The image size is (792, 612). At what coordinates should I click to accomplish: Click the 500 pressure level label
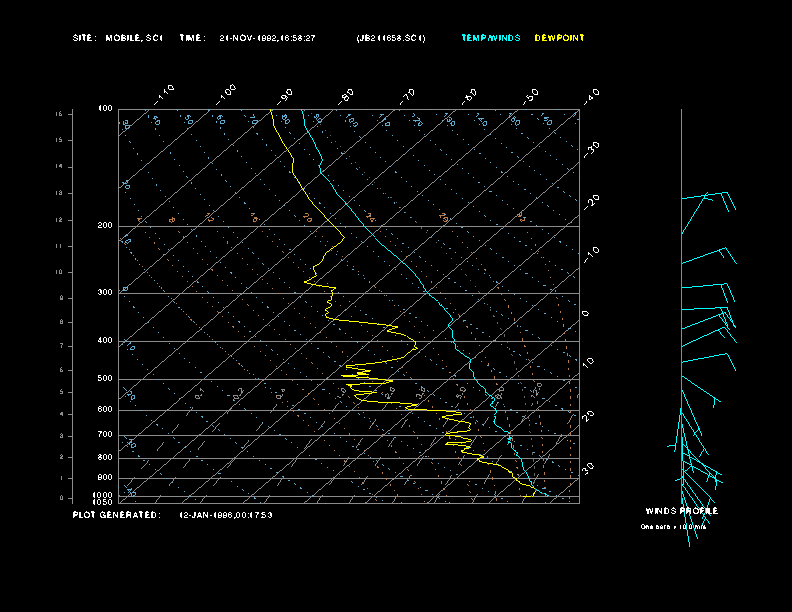(x=104, y=379)
